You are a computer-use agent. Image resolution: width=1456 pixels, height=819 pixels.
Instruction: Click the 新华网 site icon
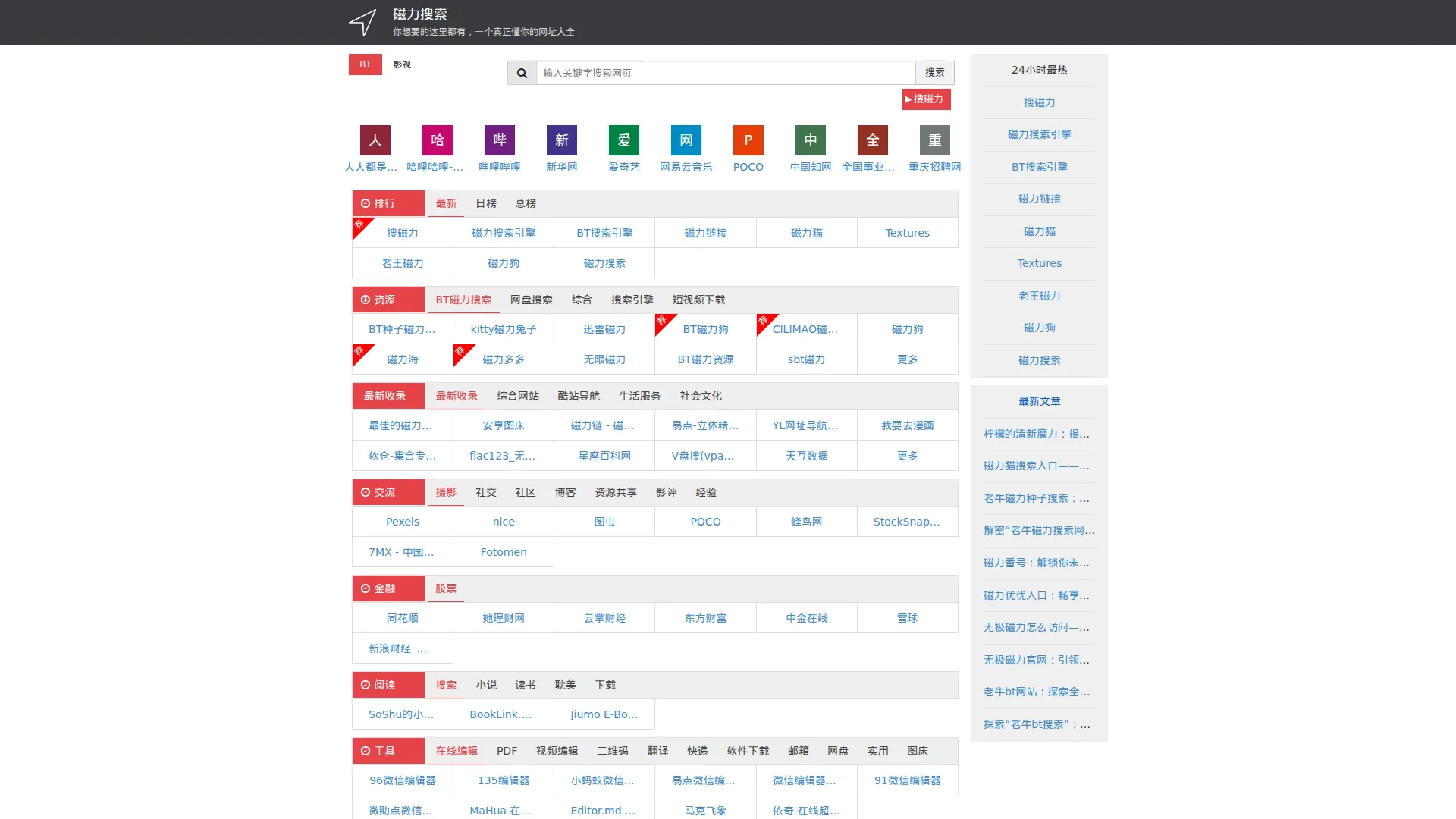pos(561,140)
